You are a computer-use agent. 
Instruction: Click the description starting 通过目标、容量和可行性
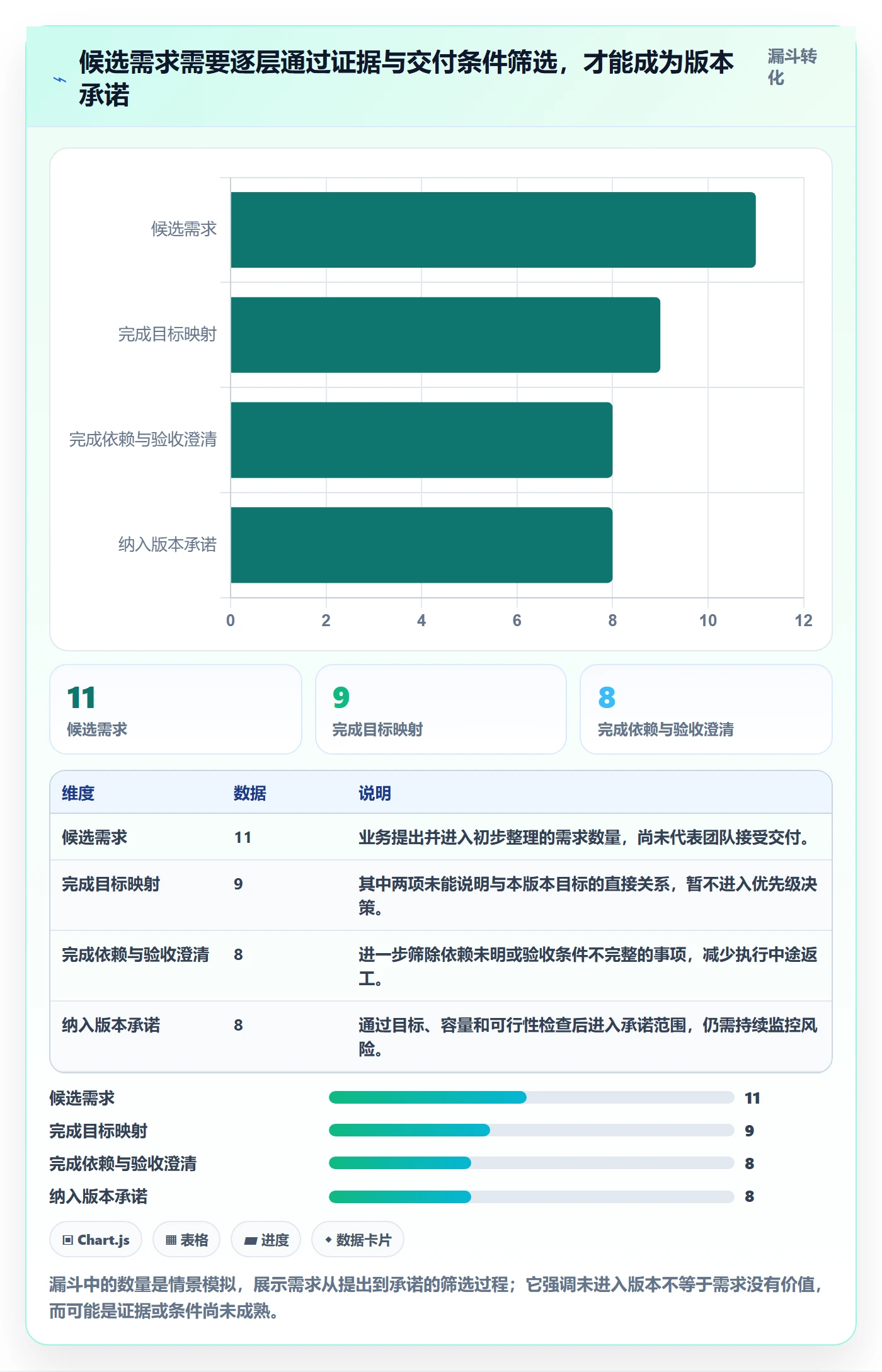coord(588,1037)
